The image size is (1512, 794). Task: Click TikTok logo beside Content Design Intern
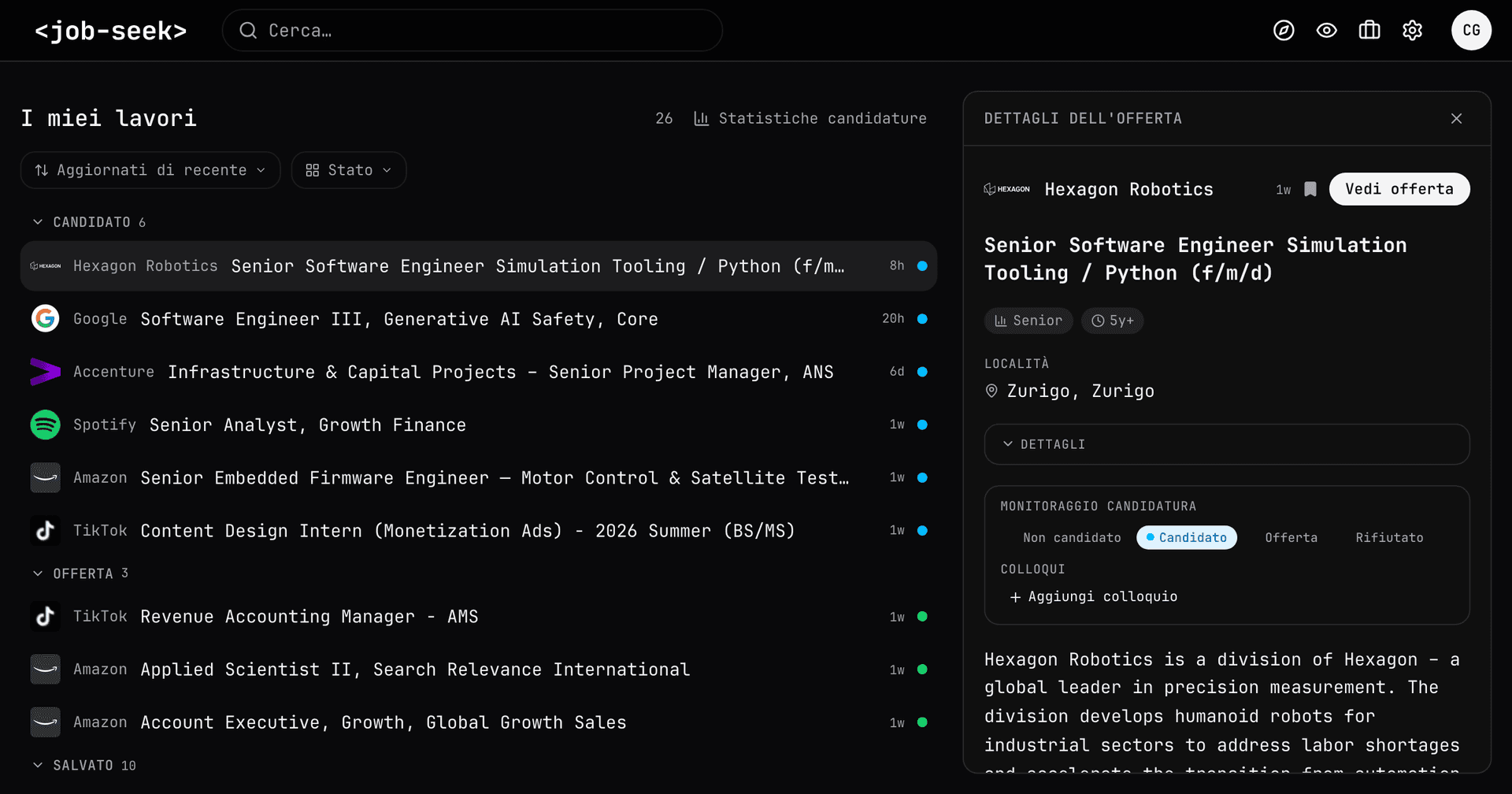(46, 530)
